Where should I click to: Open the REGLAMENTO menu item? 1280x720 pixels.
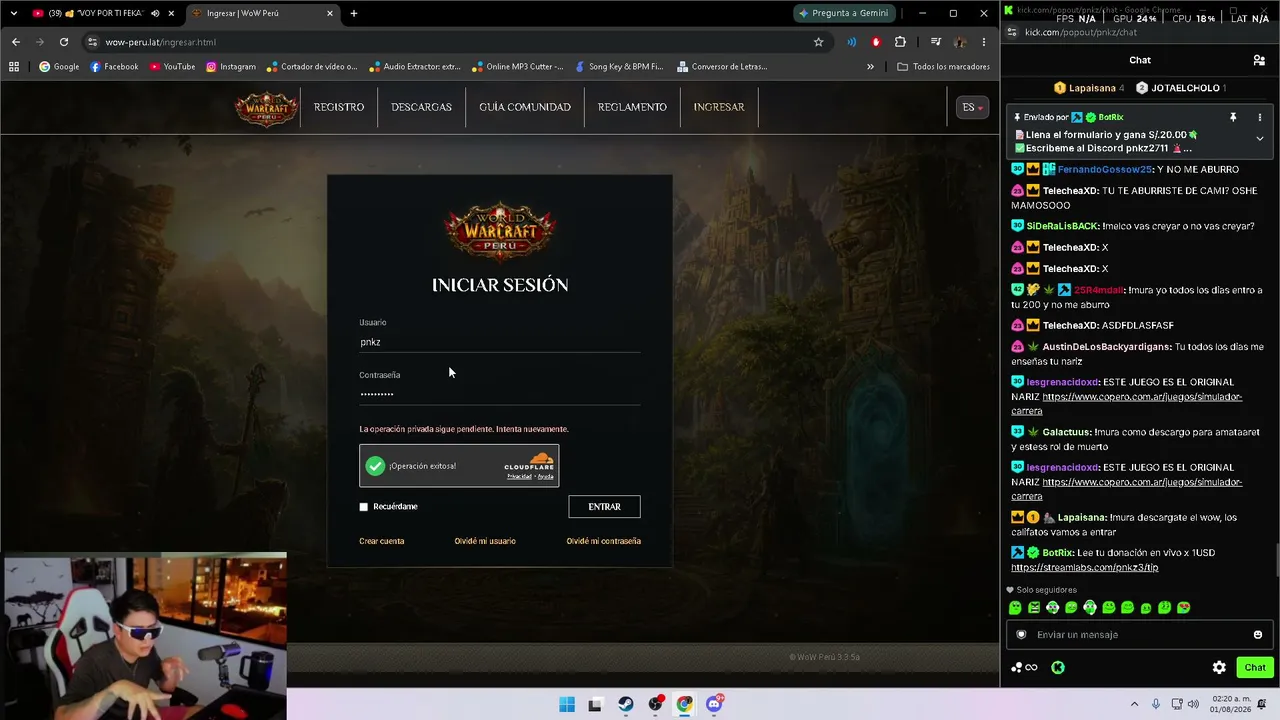pyautogui.click(x=632, y=107)
